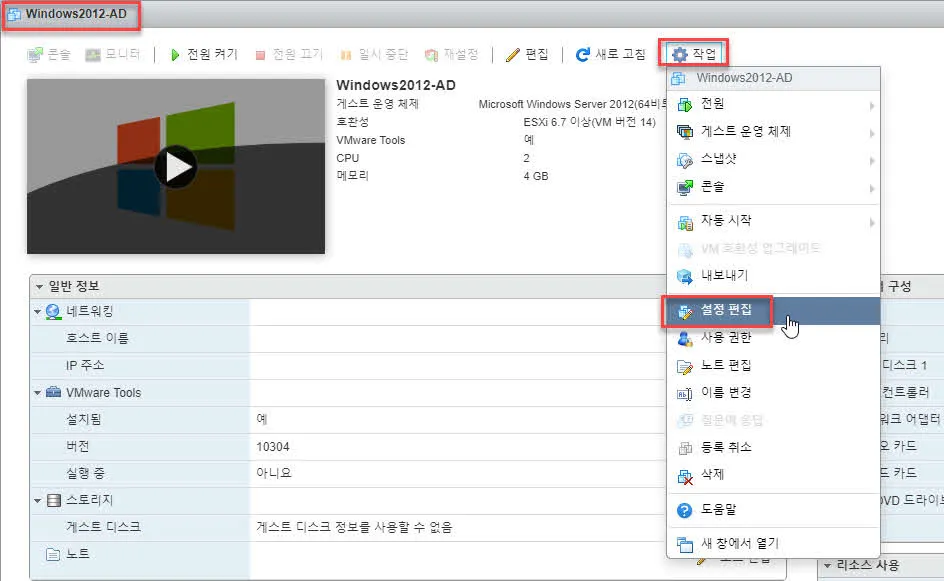Open 도움말 from the actions menu
This screenshot has width=944, height=581.
tap(774, 510)
